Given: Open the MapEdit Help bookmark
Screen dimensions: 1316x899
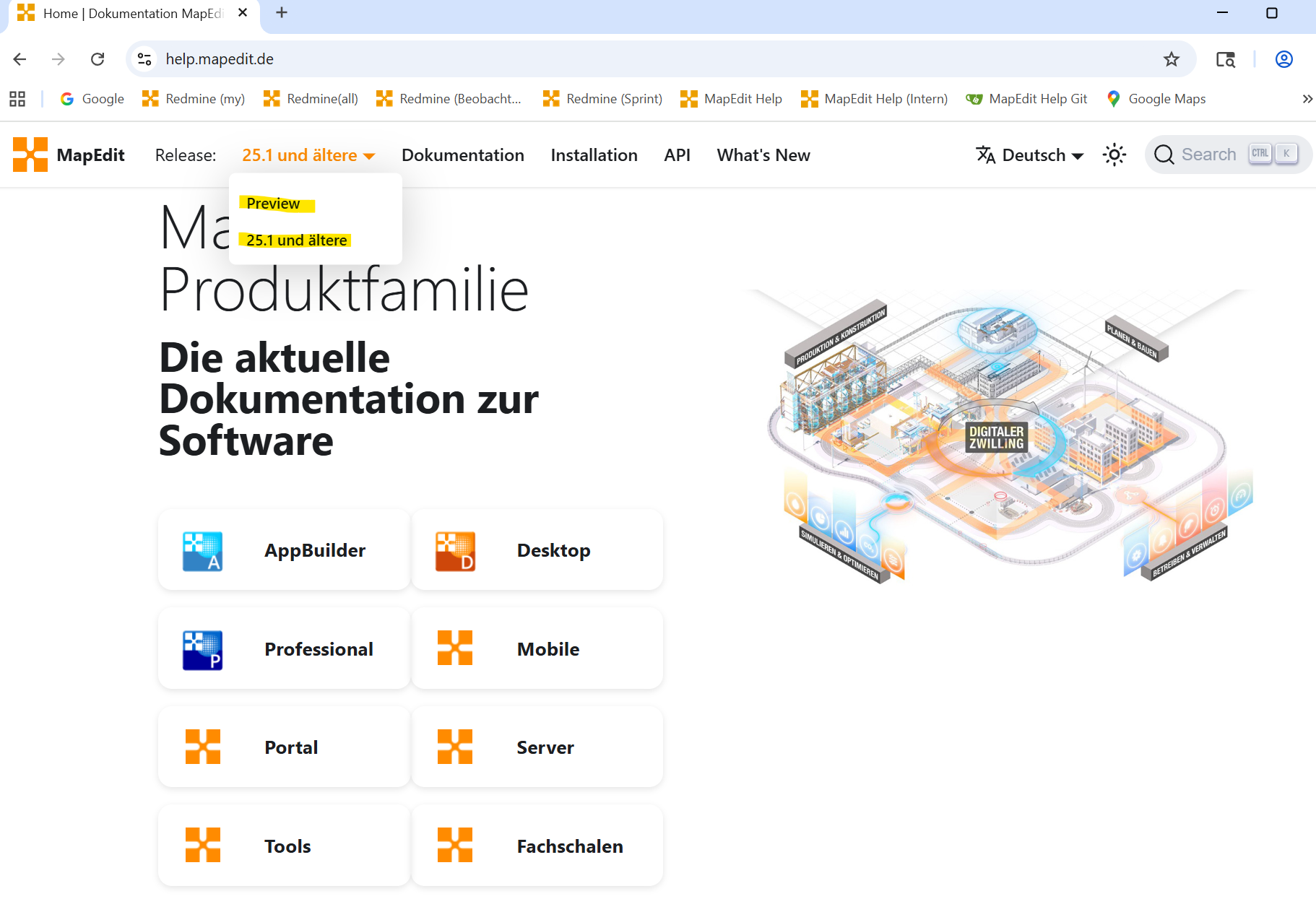Looking at the screenshot, I should 731,99.
